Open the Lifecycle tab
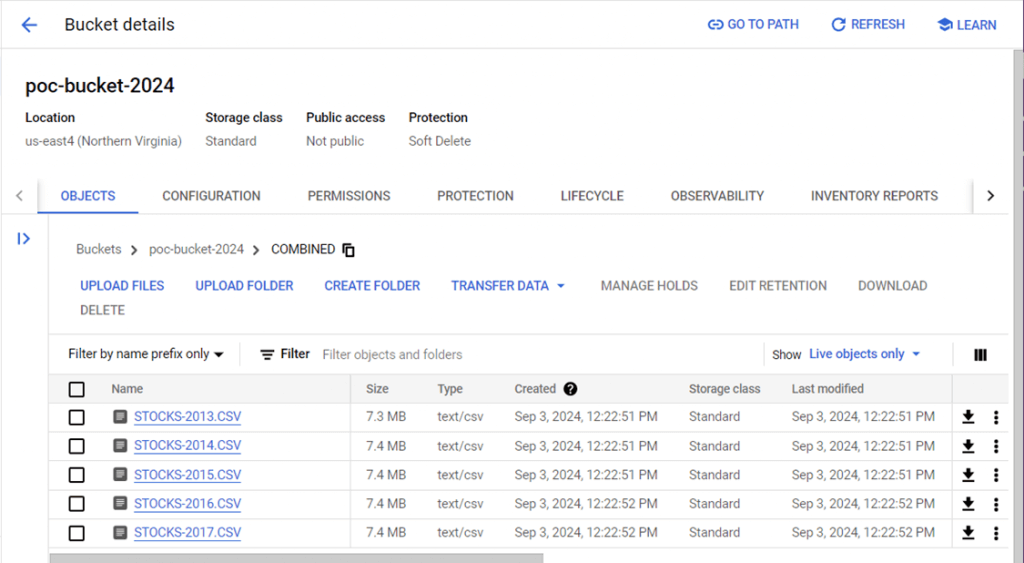This screenshot has height=563, width=1024. click(x=592, y=196)
